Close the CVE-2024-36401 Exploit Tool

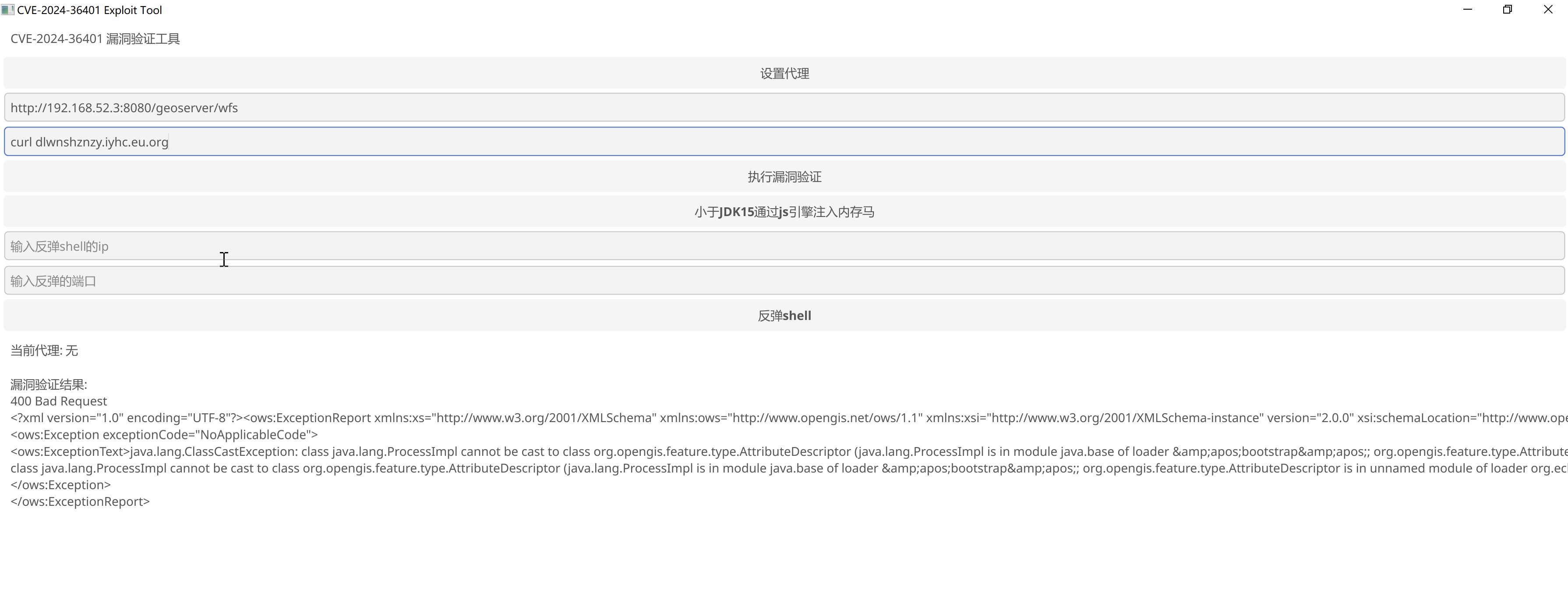[x=1548, y=9]
